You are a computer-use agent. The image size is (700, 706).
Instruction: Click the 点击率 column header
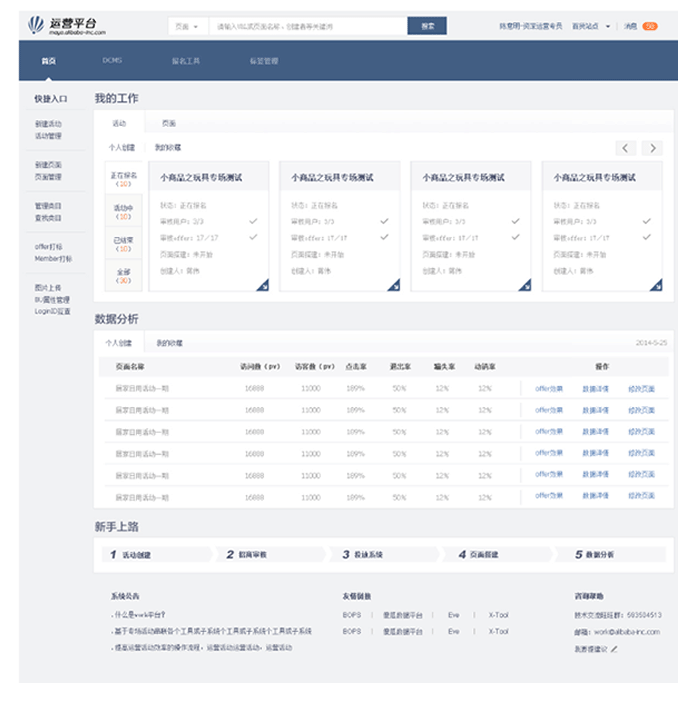point(356,367)
